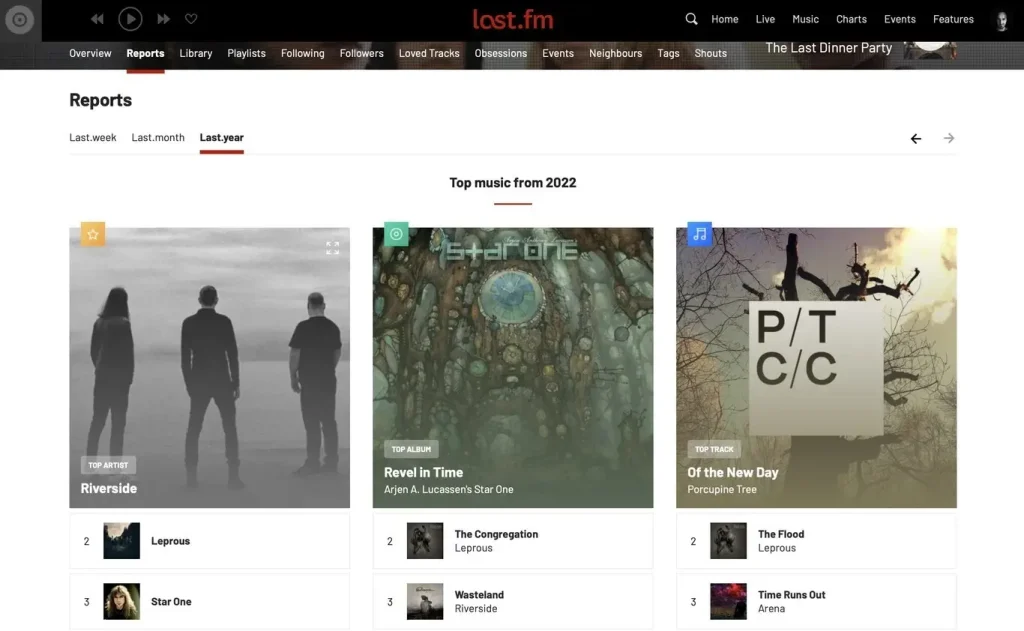Skip to the next track
Image resolution: width=1024 pixels, height=631 pixels.
(164, 18)
